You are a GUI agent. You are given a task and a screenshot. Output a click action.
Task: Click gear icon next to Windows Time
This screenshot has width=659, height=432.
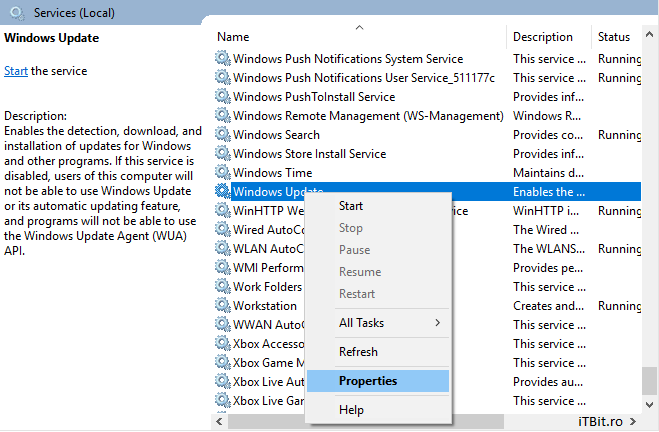222,173
